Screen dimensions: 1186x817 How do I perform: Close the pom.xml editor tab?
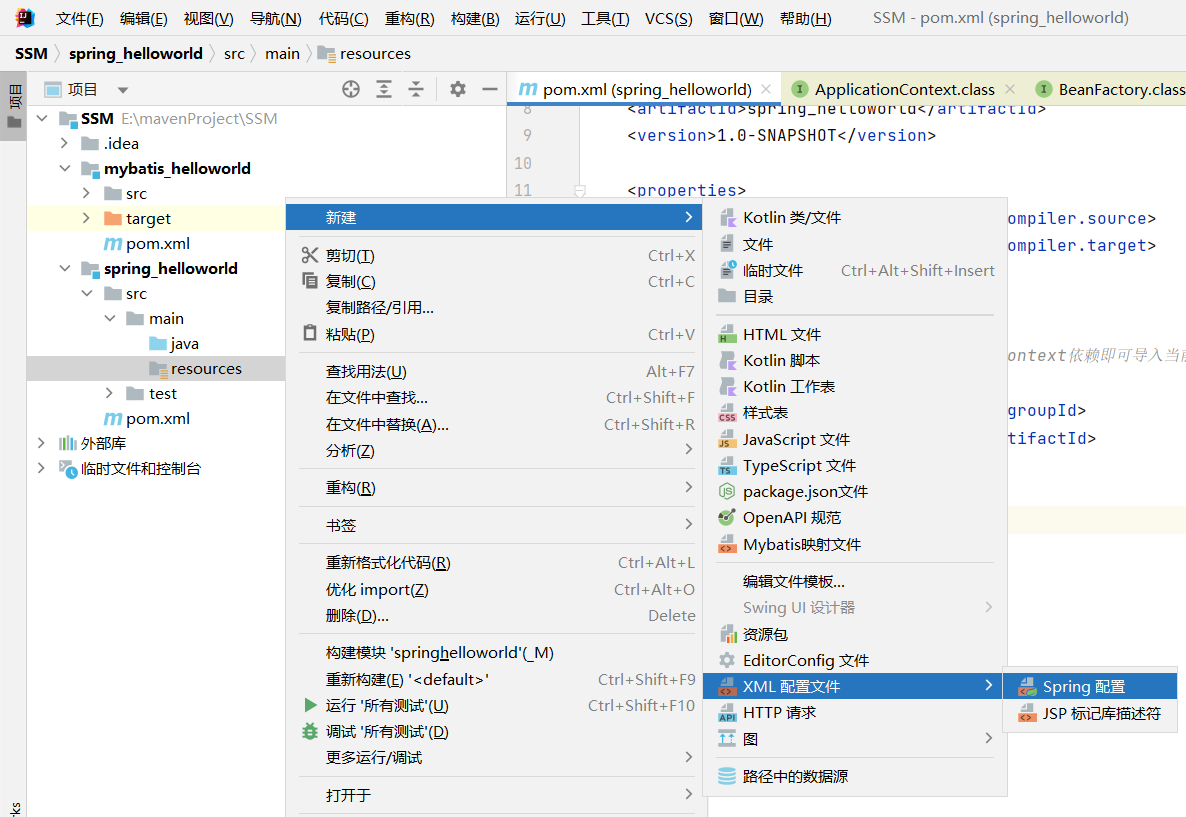pyautogui.click(x=767, y=90)
